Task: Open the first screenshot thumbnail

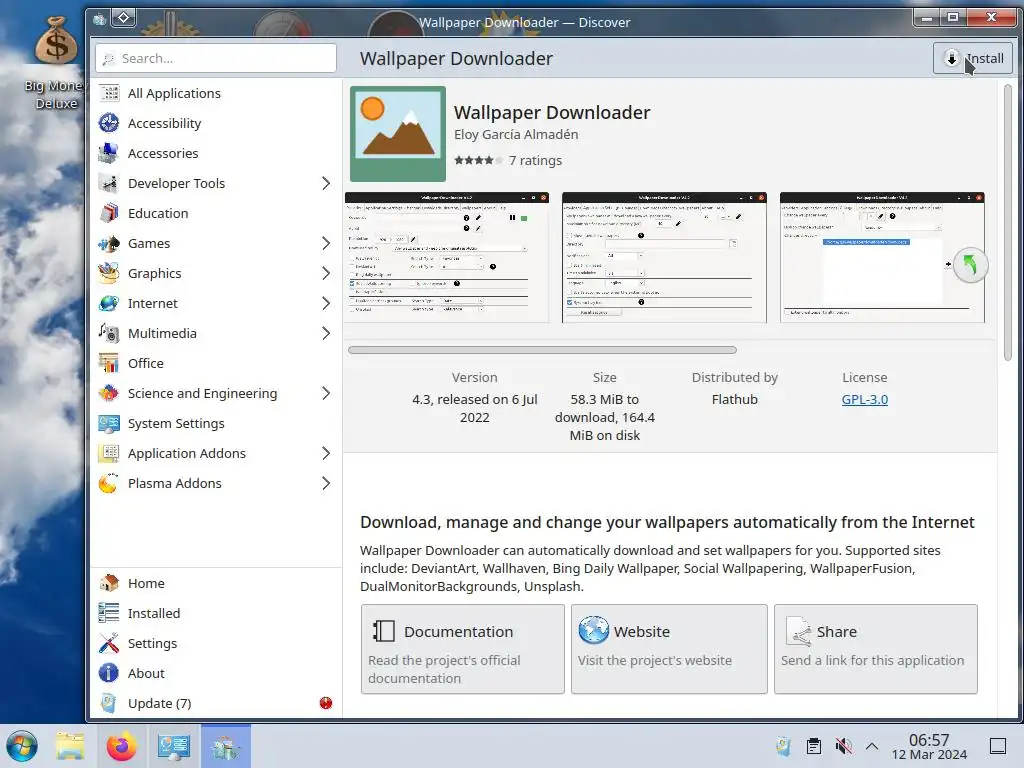Action: (447, 257)
